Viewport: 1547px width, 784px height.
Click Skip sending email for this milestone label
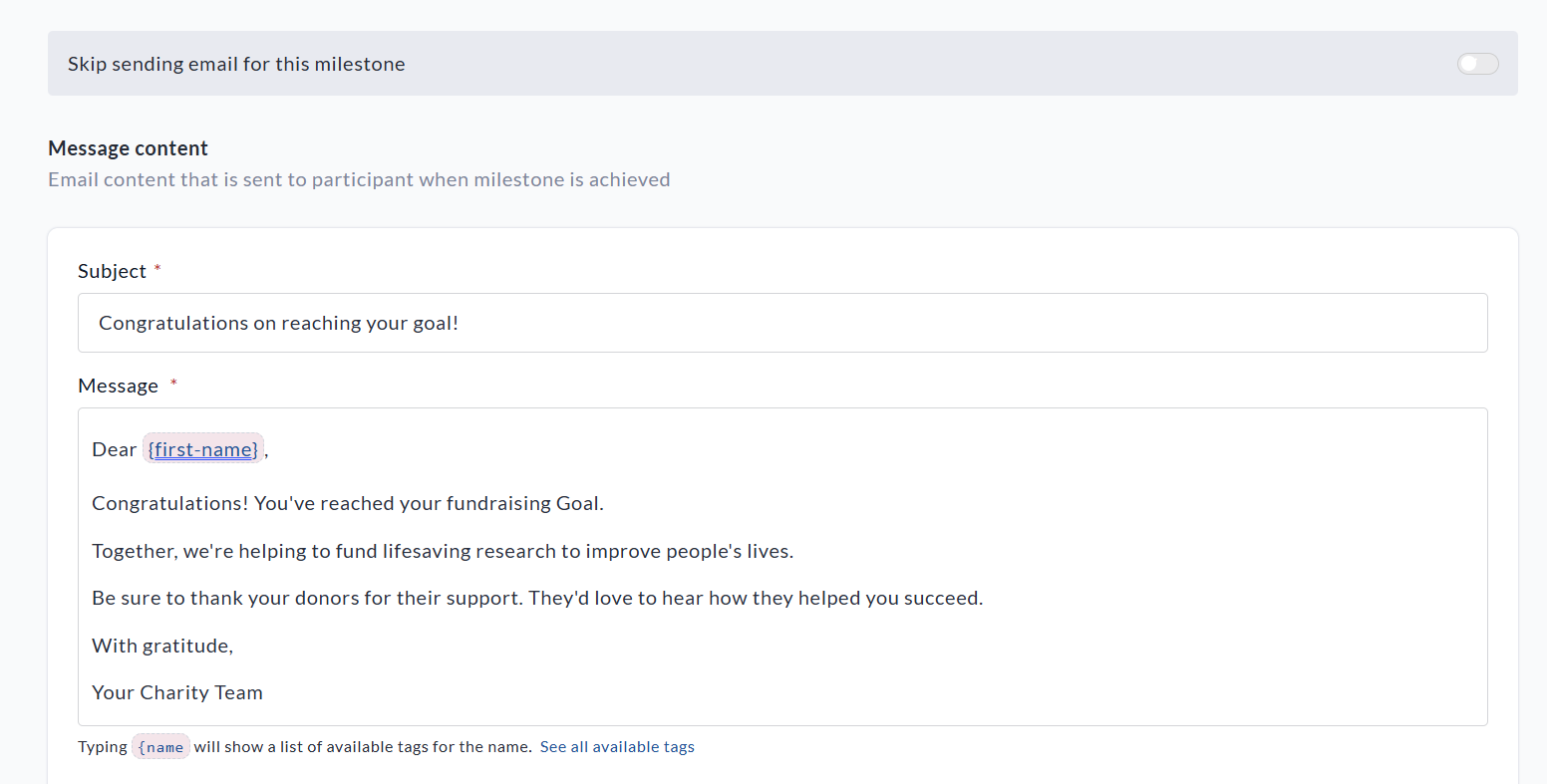[x=236, y=64]
